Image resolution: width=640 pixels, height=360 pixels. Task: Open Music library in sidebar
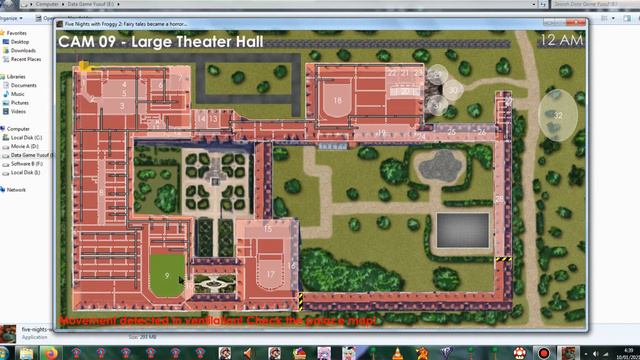pyautogui.click(x=18, y=94)
